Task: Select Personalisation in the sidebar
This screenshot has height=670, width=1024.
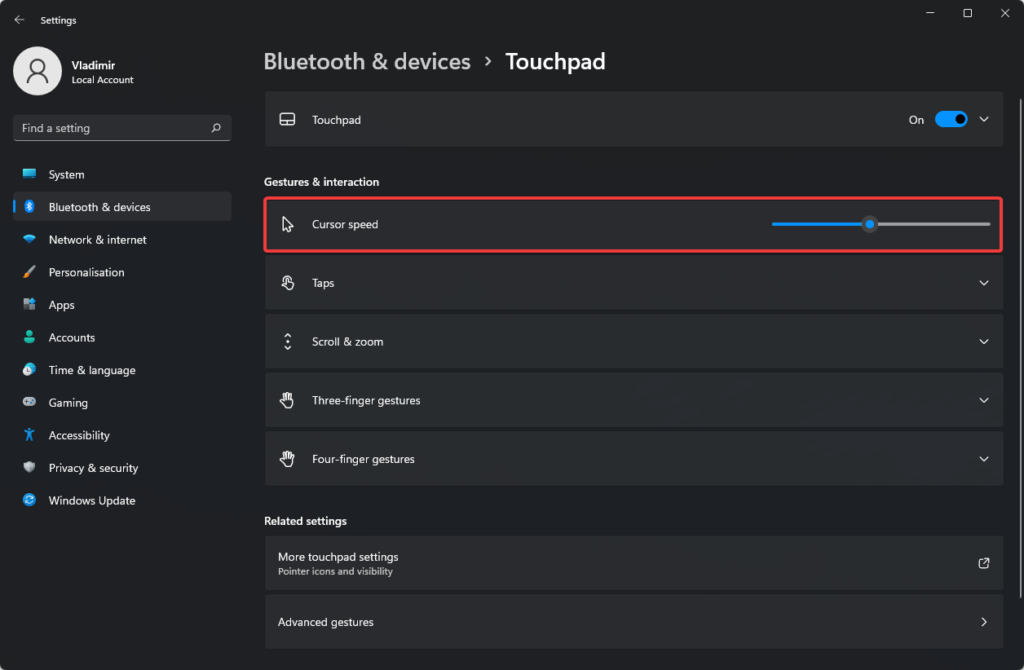Action: click(x=88, y=271)
